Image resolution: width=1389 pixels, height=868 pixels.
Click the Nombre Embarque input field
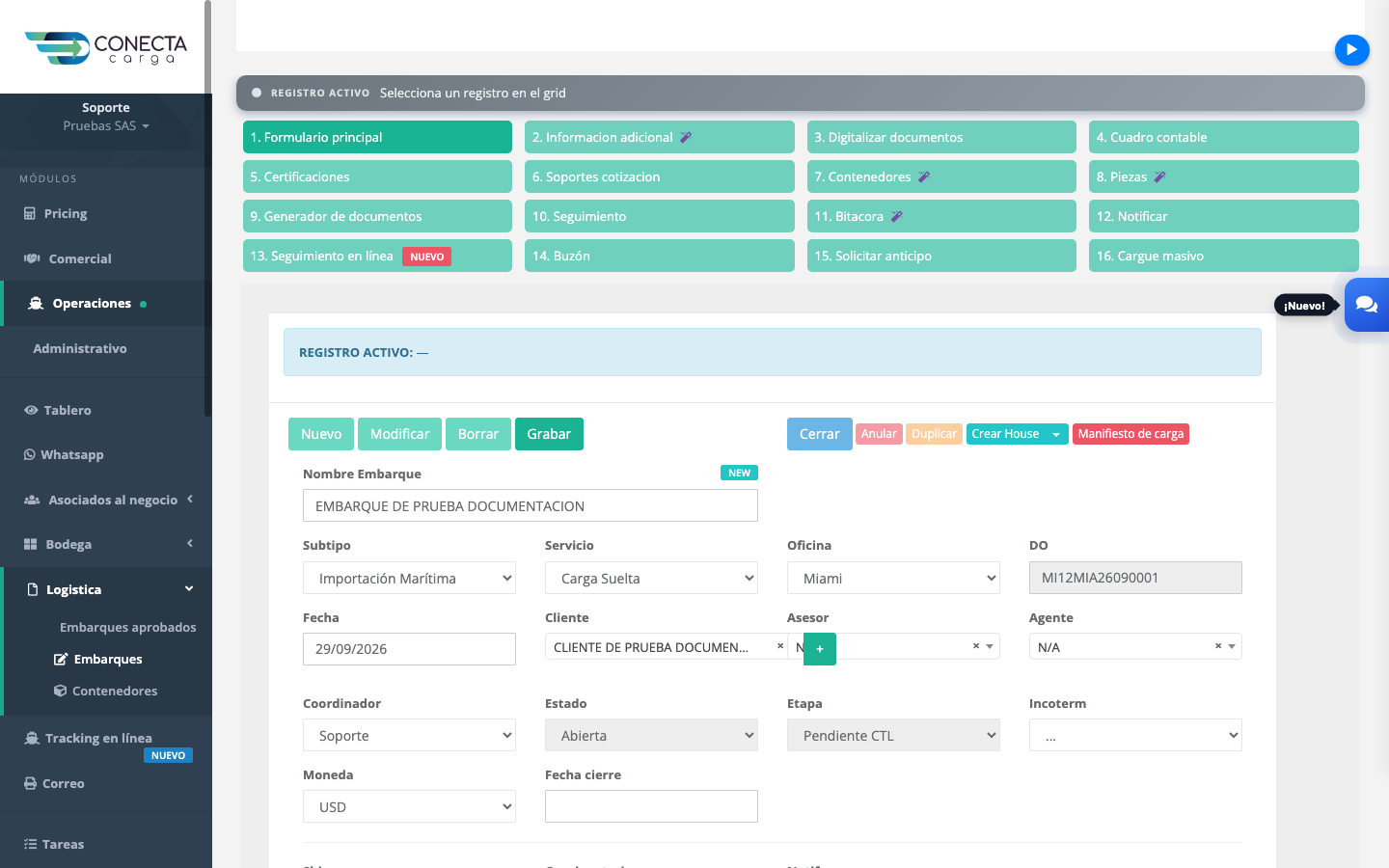(x=531, y=505)
